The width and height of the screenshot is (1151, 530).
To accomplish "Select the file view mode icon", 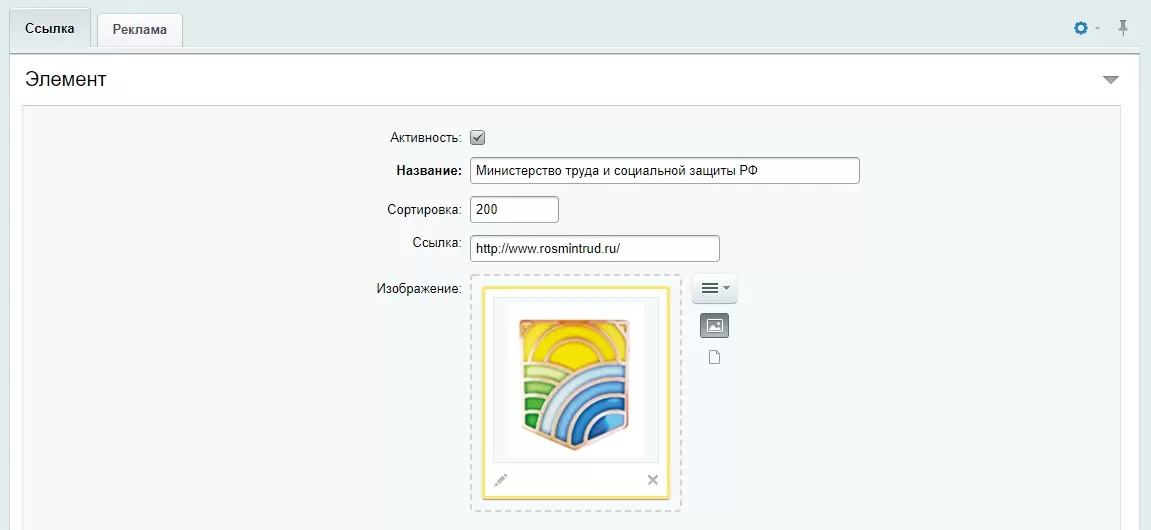I will coord(714,357).
